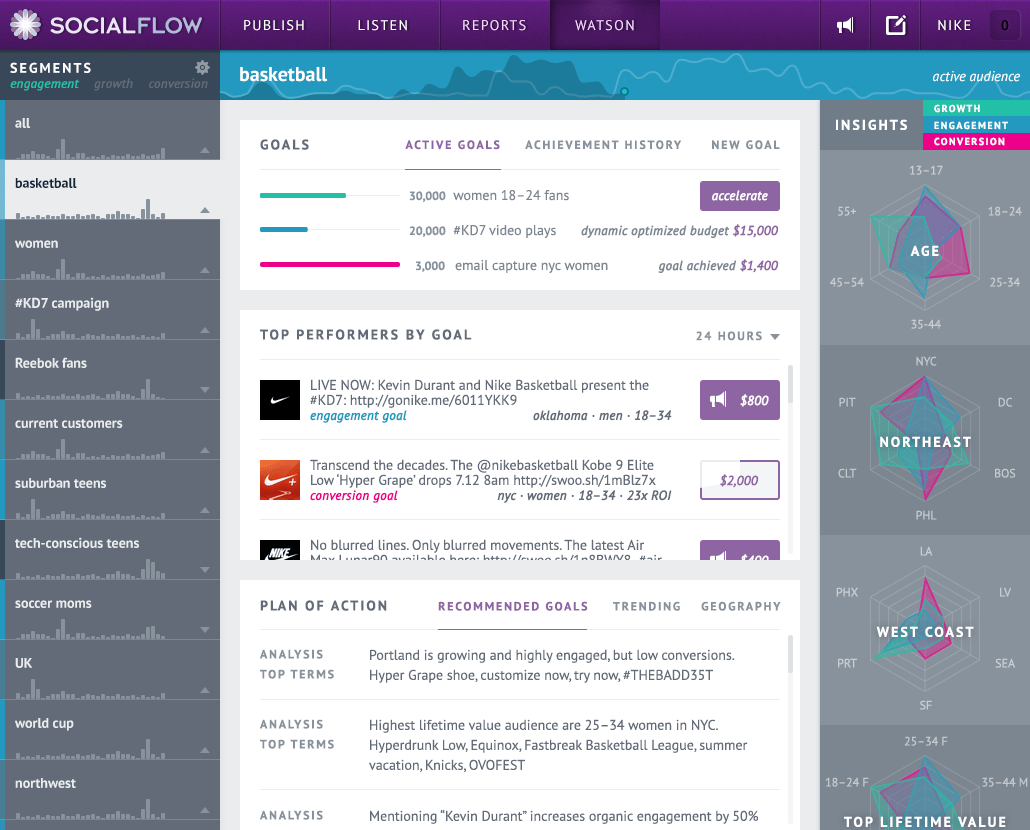Toggle the GROWTH insights legend
Viewport: 1030px width, 830px height.
pyautogui.click(x=976, y=108)
